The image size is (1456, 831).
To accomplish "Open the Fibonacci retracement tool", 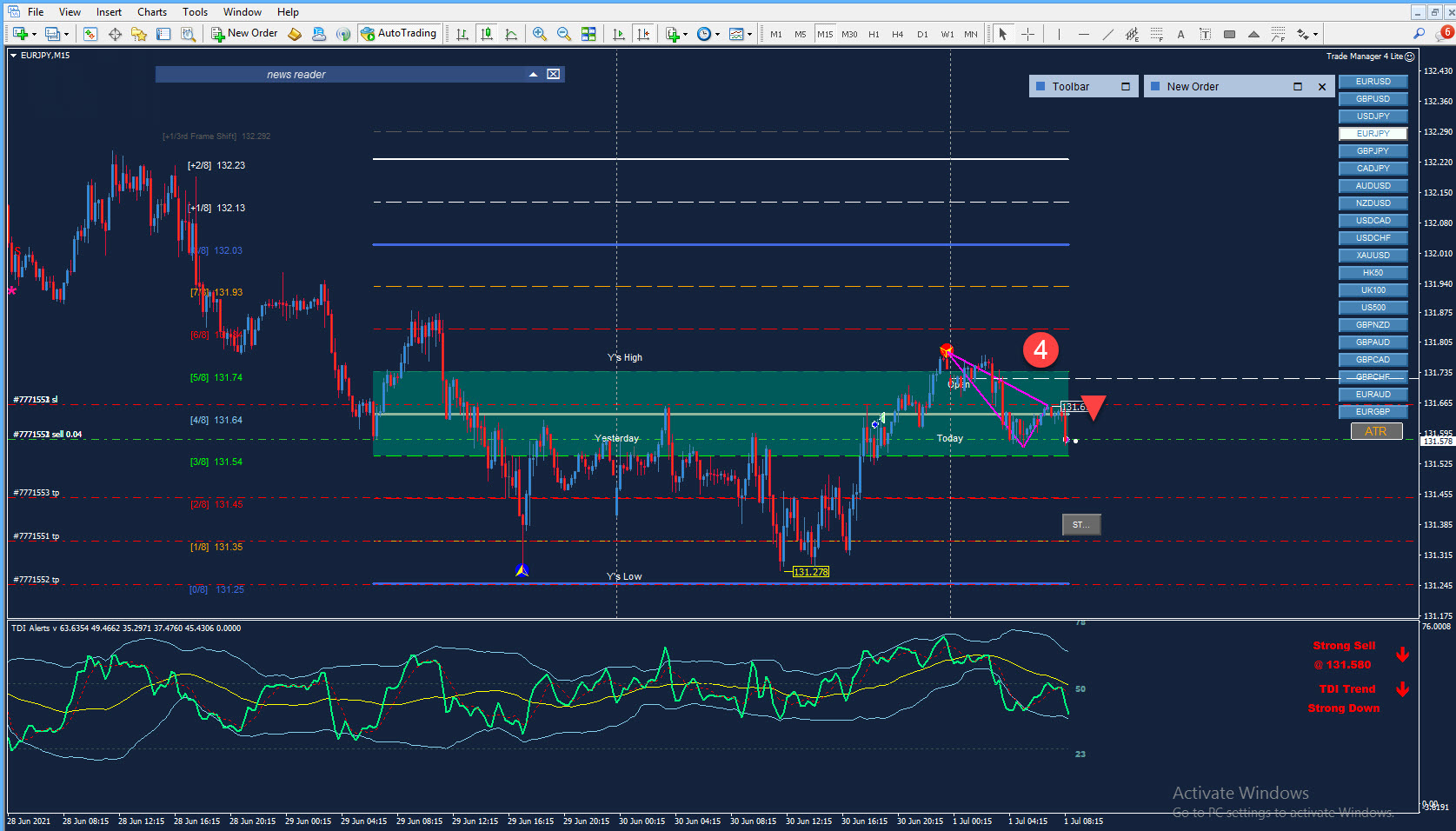I will tap(1156, 34).
